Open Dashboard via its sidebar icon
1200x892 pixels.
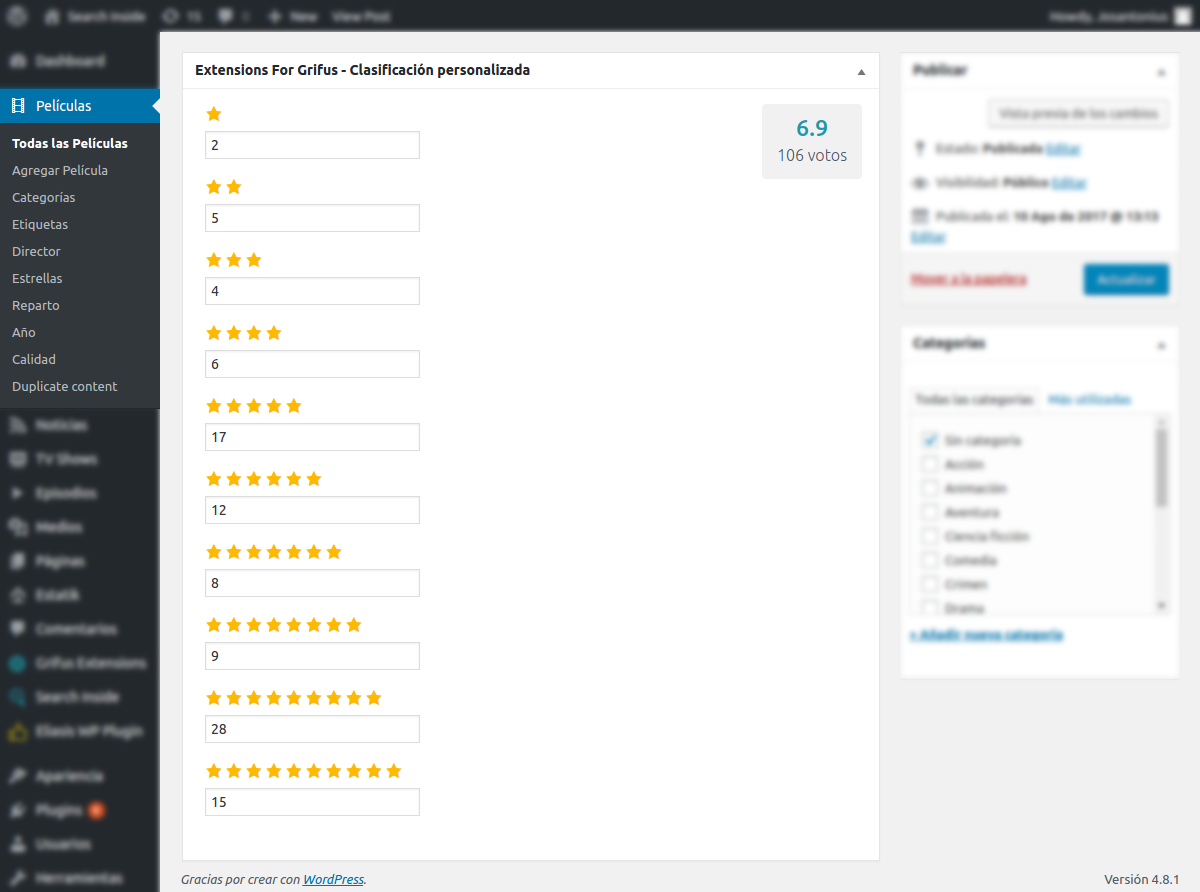[x=18, y=61]
